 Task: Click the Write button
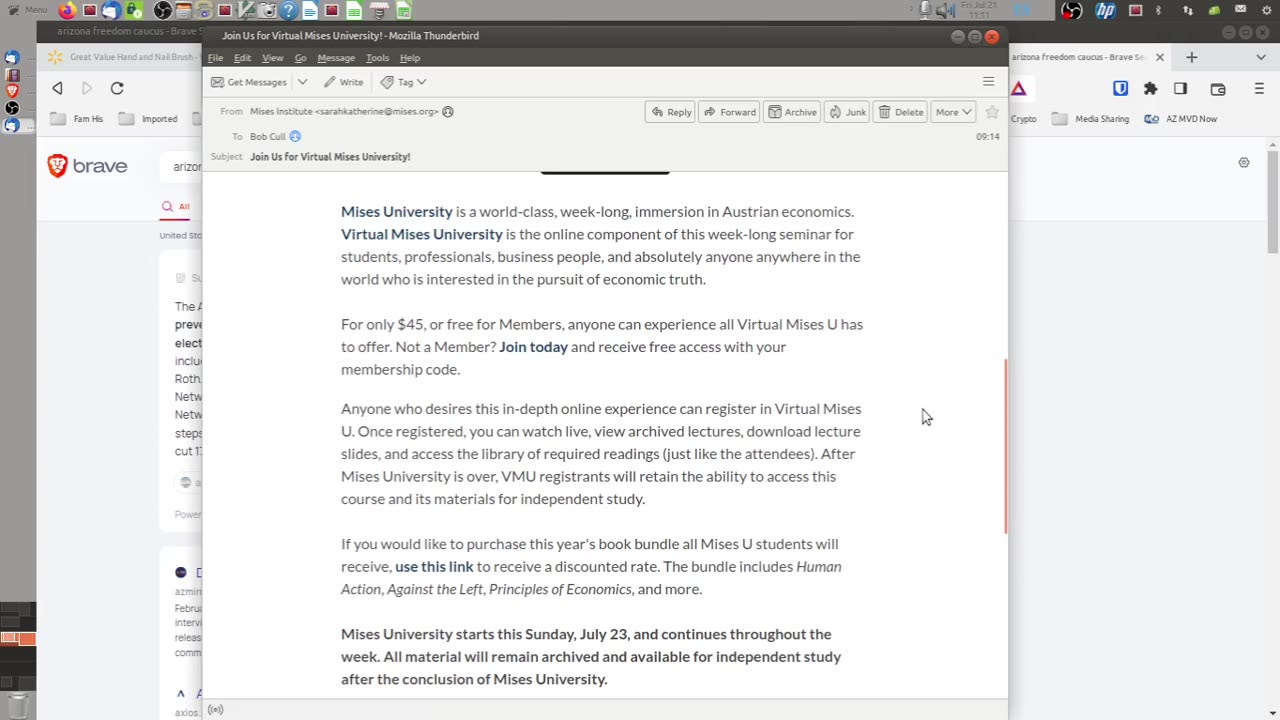click(x=343, y=82)
